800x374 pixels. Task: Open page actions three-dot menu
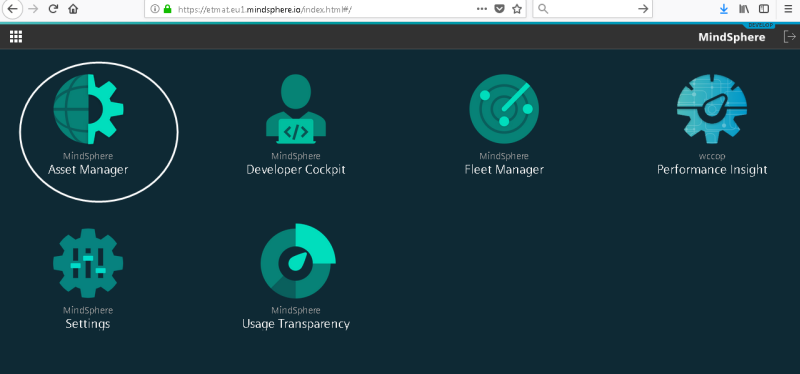(481, 9)
